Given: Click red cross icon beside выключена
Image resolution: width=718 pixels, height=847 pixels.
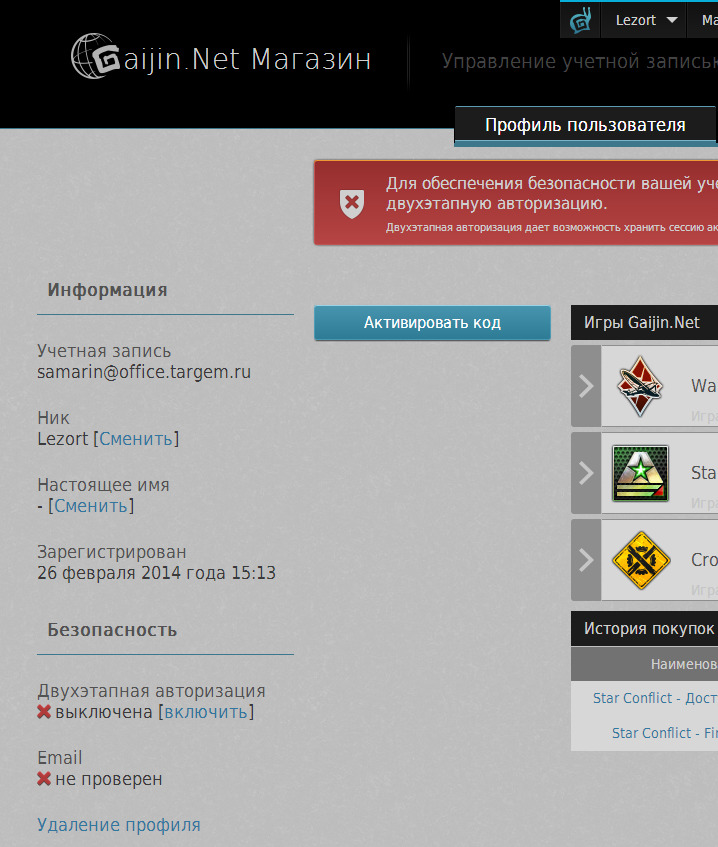Looking at the screenshot, I should click(44, 712).
